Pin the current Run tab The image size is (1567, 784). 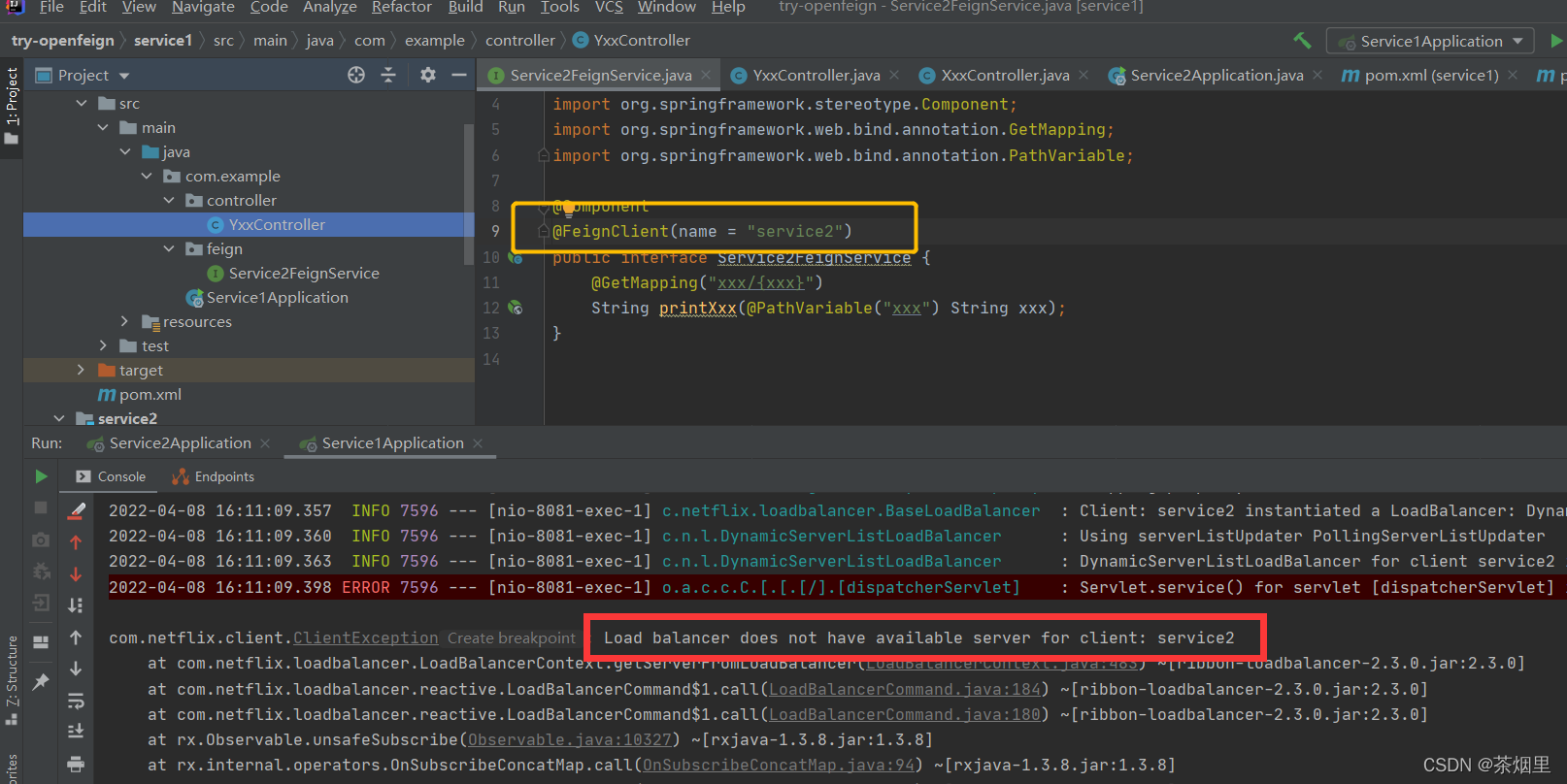[x=41, y=682]
